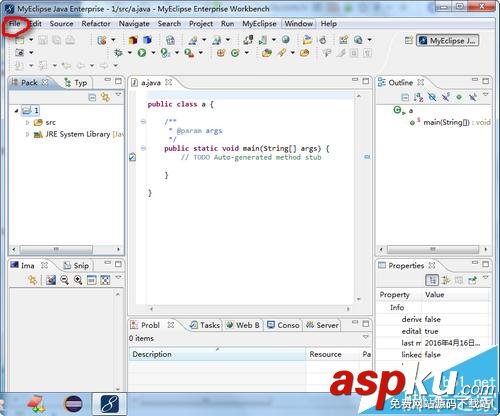Open the Run menu

click(227, 24)
